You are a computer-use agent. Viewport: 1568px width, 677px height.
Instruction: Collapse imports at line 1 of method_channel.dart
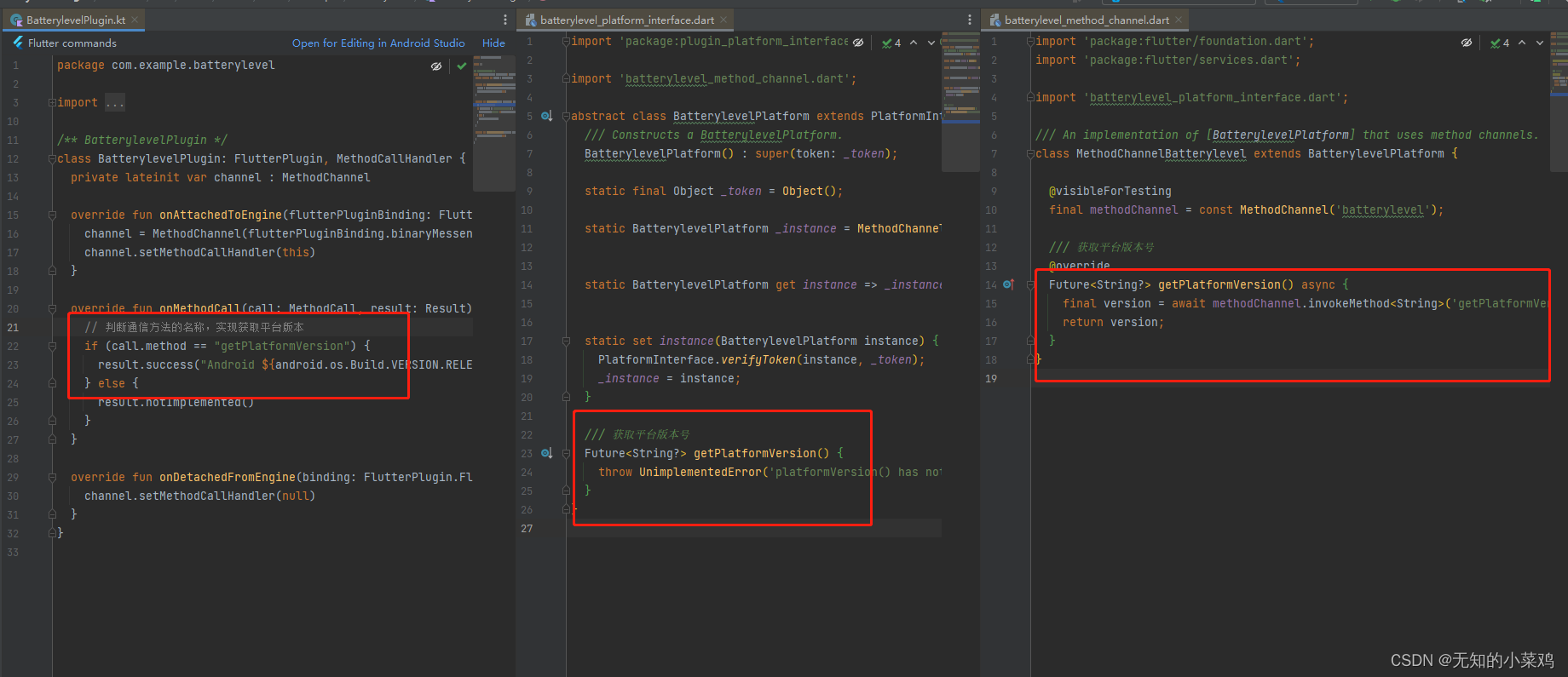click(x=1030, y=41)
